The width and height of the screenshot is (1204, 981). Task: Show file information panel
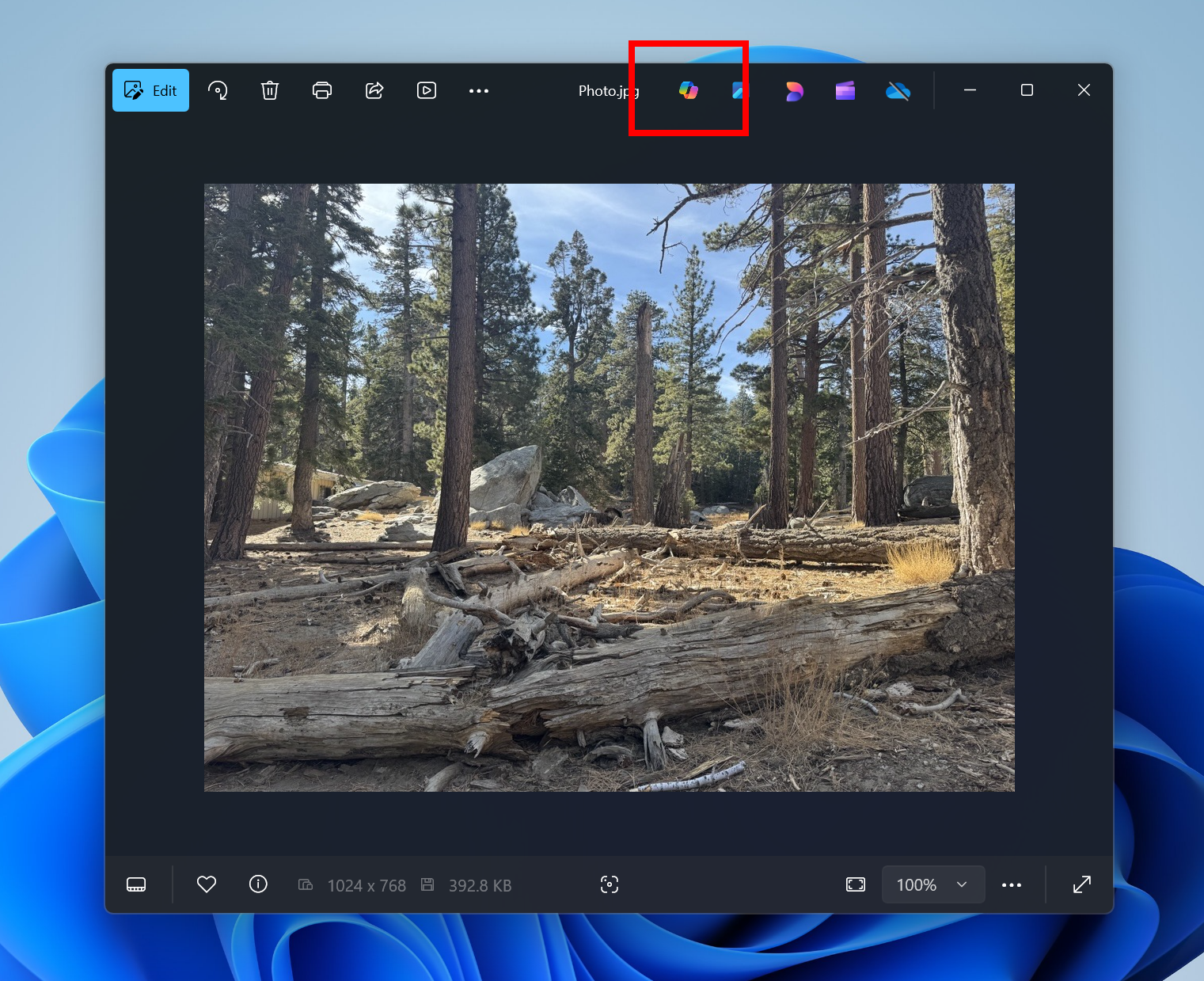(257, 884)
